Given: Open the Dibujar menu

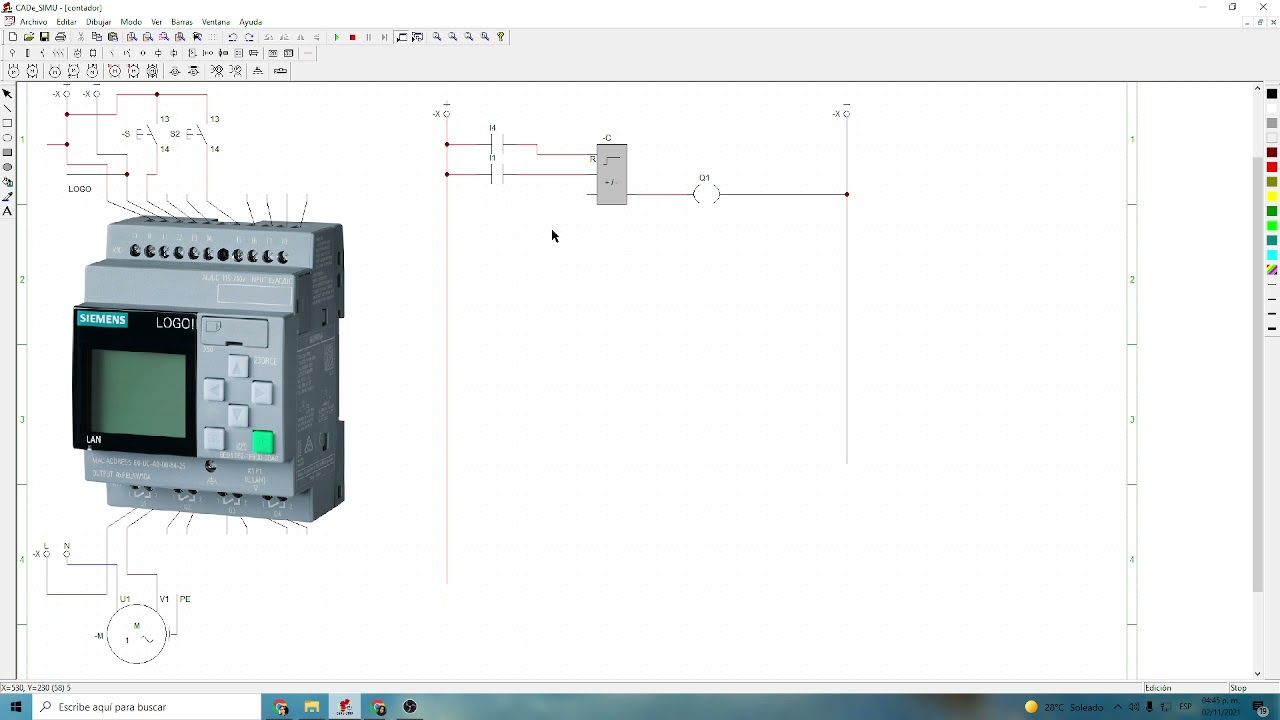Looking at the screenshot, I should (x=99, y=22).
